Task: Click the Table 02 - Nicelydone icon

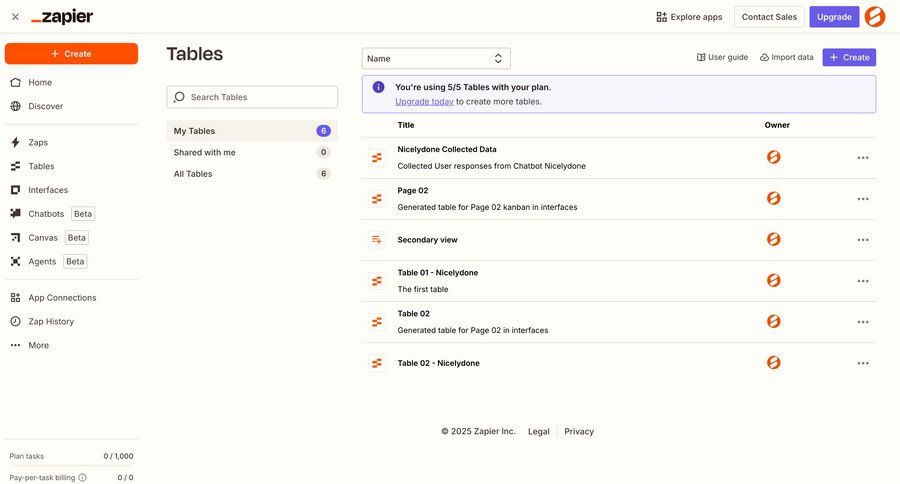Action: pyautogui.click(x=377, y=363)
